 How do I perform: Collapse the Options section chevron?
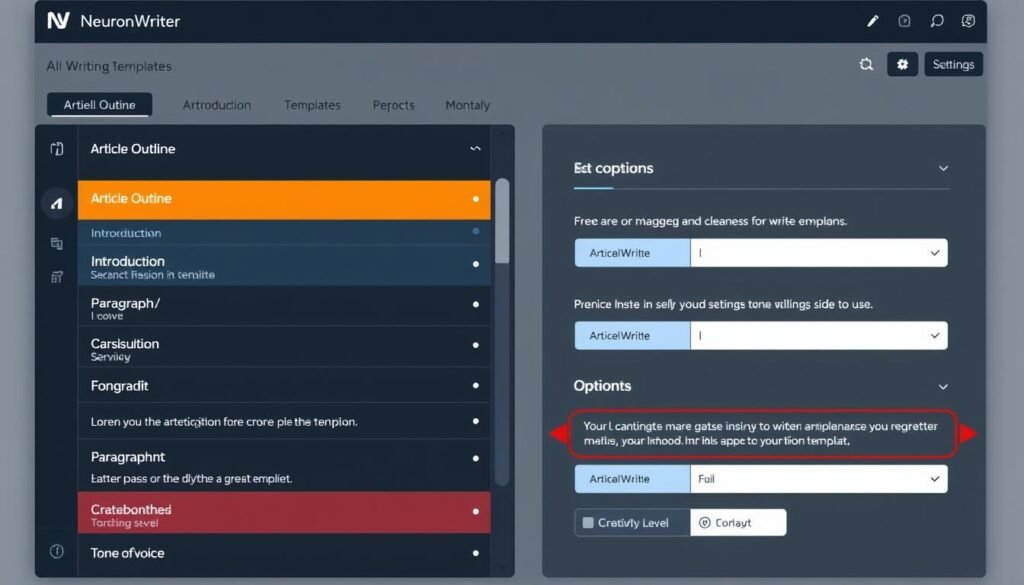[942, 385]
